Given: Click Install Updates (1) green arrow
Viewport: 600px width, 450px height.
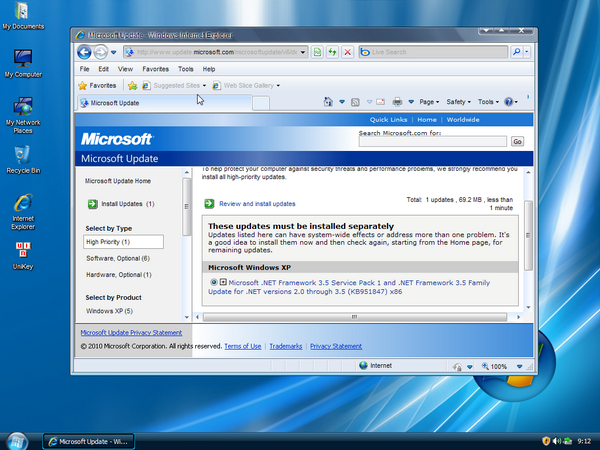Looking at the screenshot, I should pyautogui.click(x=93, y=204).
